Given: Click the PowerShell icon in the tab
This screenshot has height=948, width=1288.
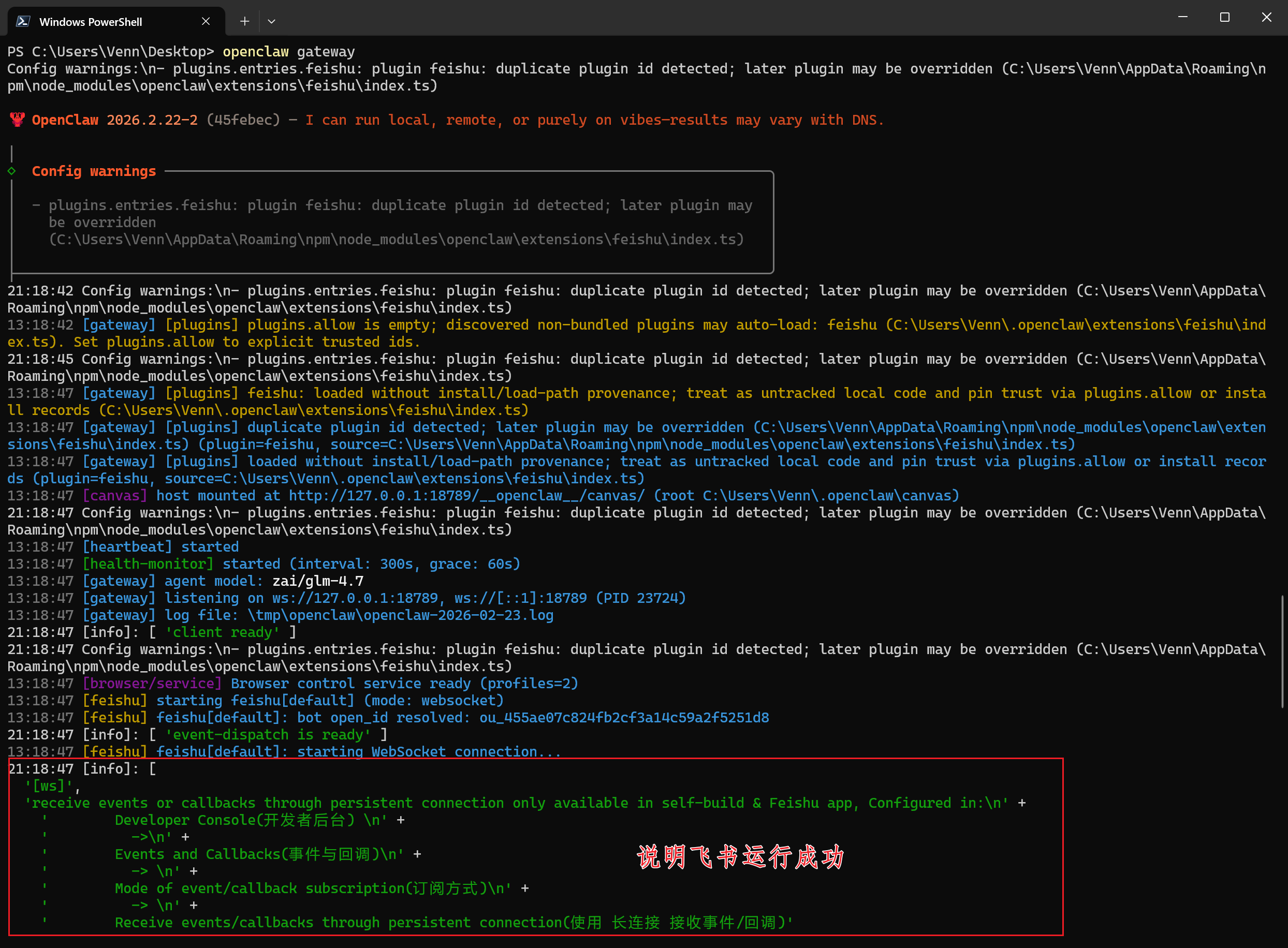Looking at the screenshot, I should click(x=23, y=21).
